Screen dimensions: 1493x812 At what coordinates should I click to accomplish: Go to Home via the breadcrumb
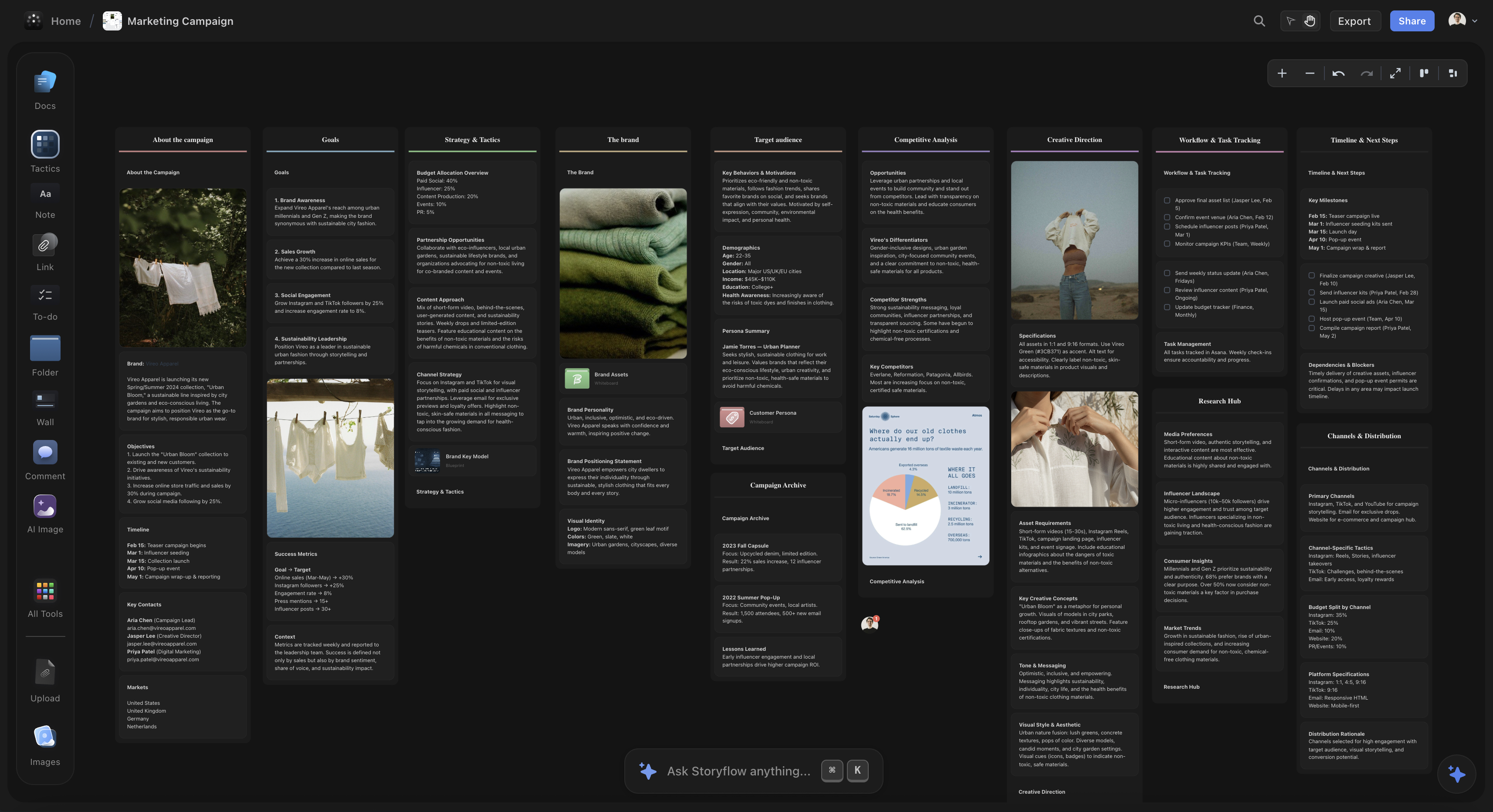(65, 21)
